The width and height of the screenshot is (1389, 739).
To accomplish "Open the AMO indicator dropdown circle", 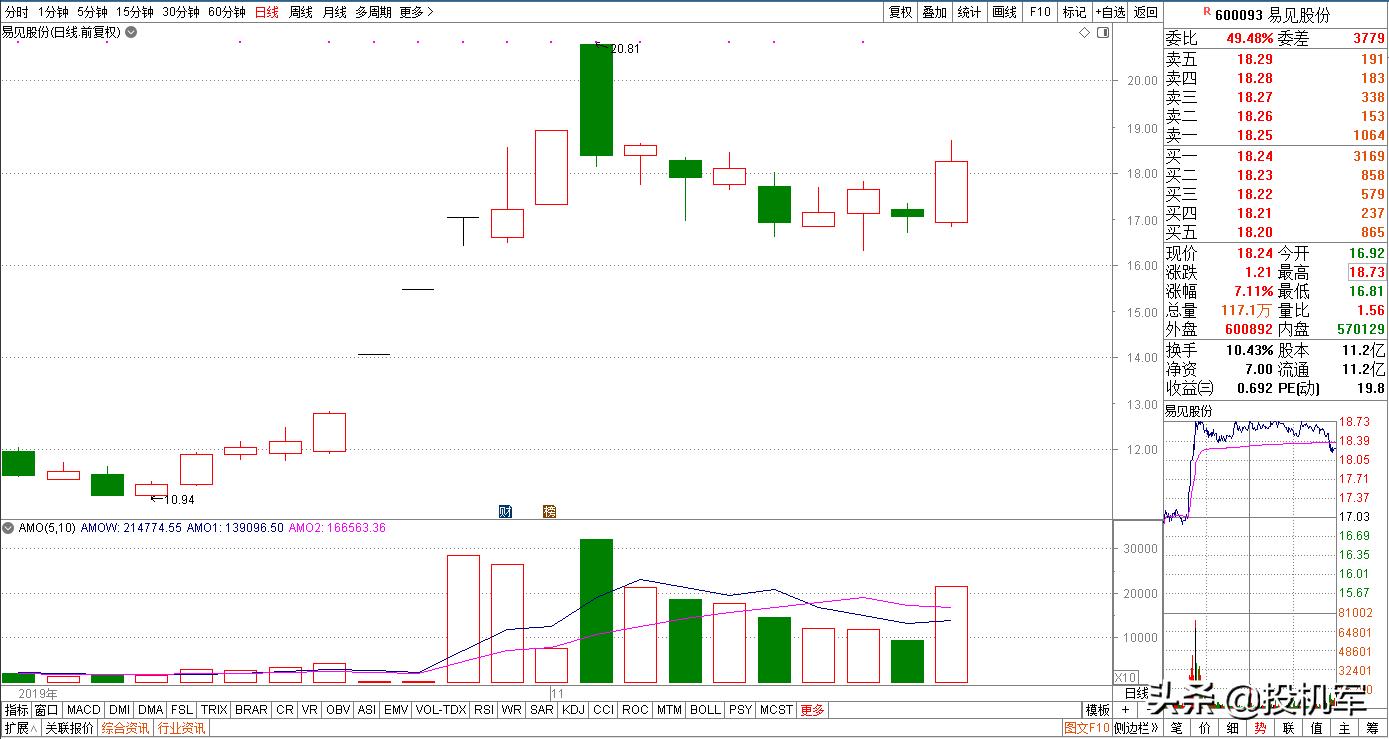I will [8, 527].
